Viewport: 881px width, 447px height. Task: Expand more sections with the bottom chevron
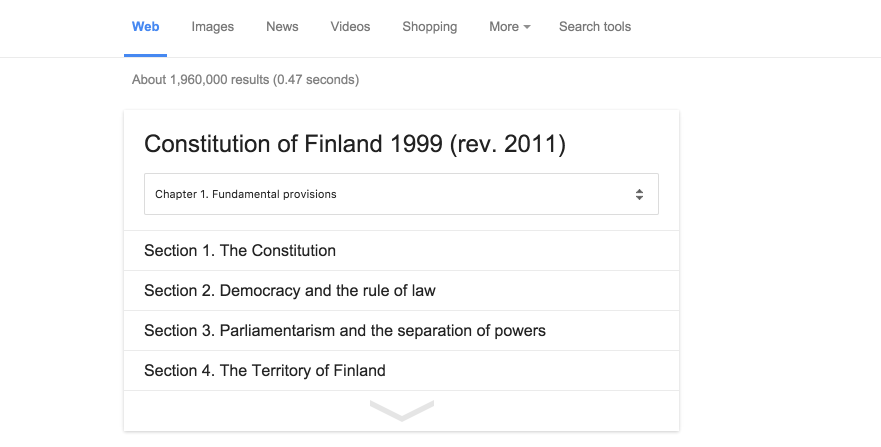pos(401,410)
